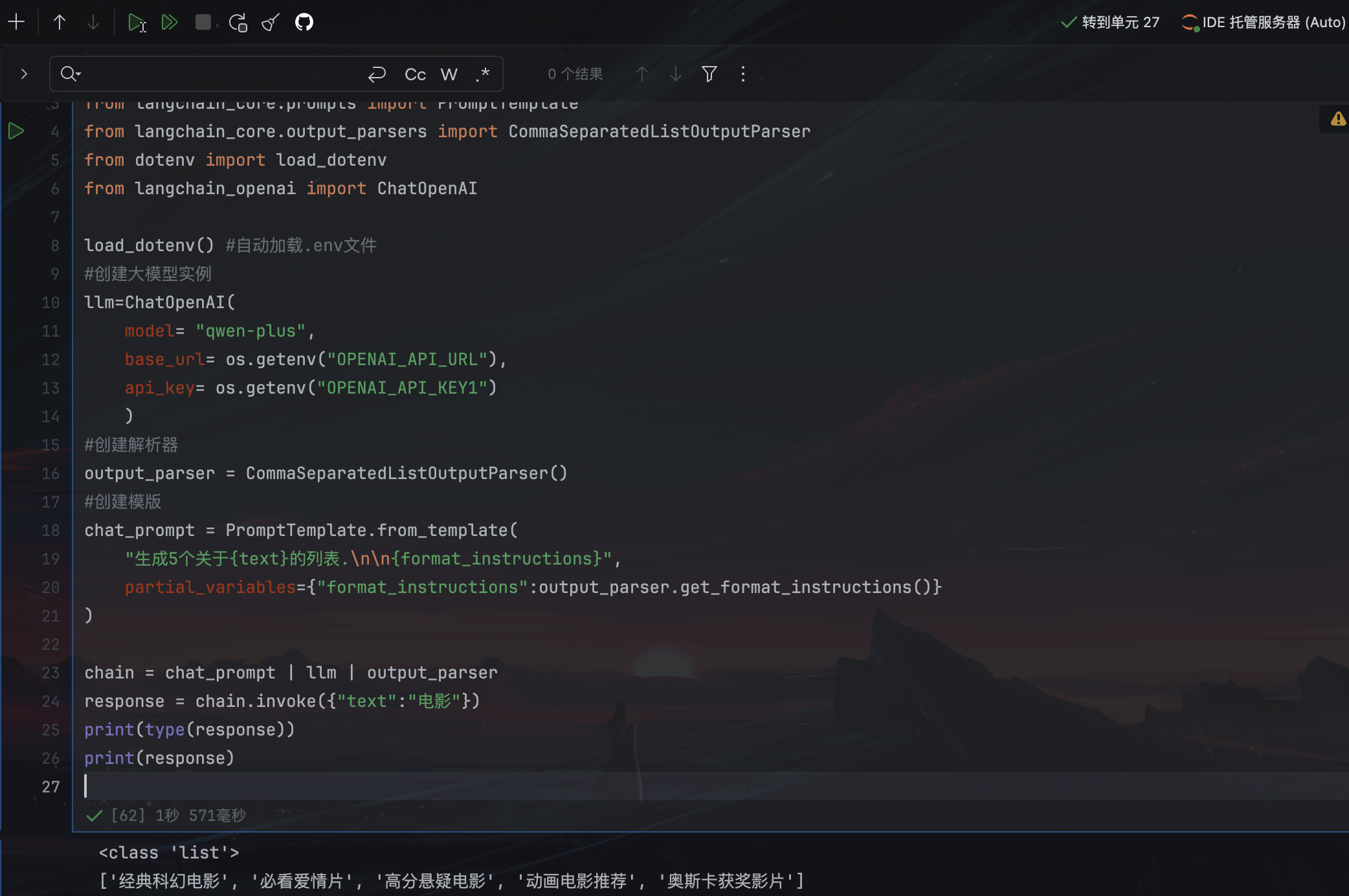Image resolution: width=1349 pixels, height=896 pixels.
Task: Run the cell via its inline play icon
Action: pos(16,130)
